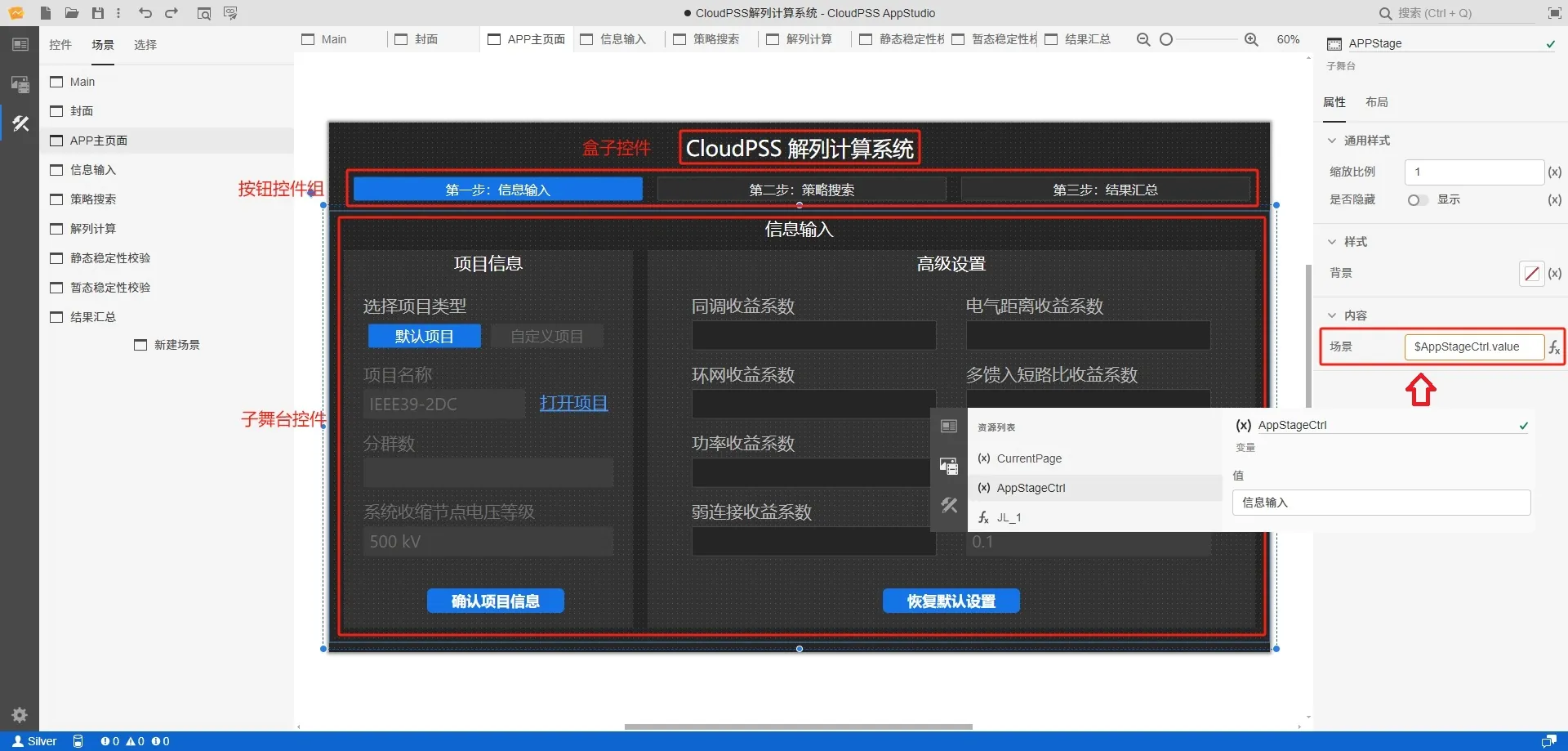Select CurrentPage in resource list
1568x751 pixels.
pos(1094,458)
